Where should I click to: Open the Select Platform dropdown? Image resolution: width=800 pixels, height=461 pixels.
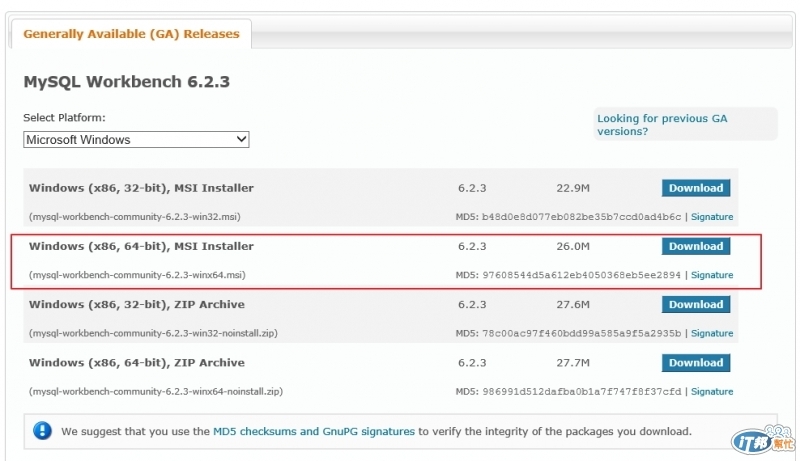click(x=136, y=140)
